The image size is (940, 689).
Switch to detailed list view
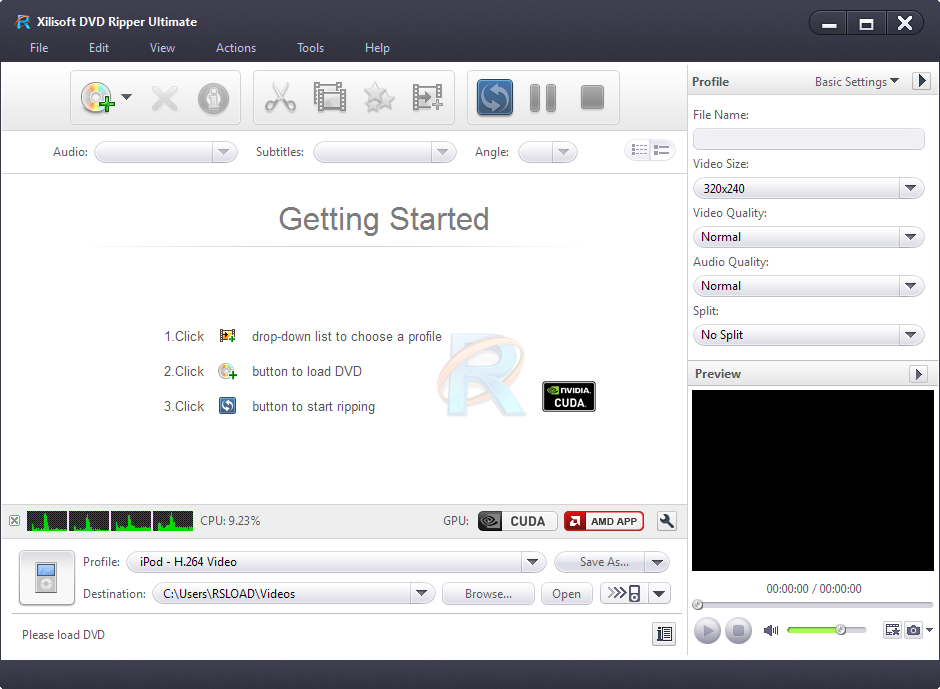point(661,150)
